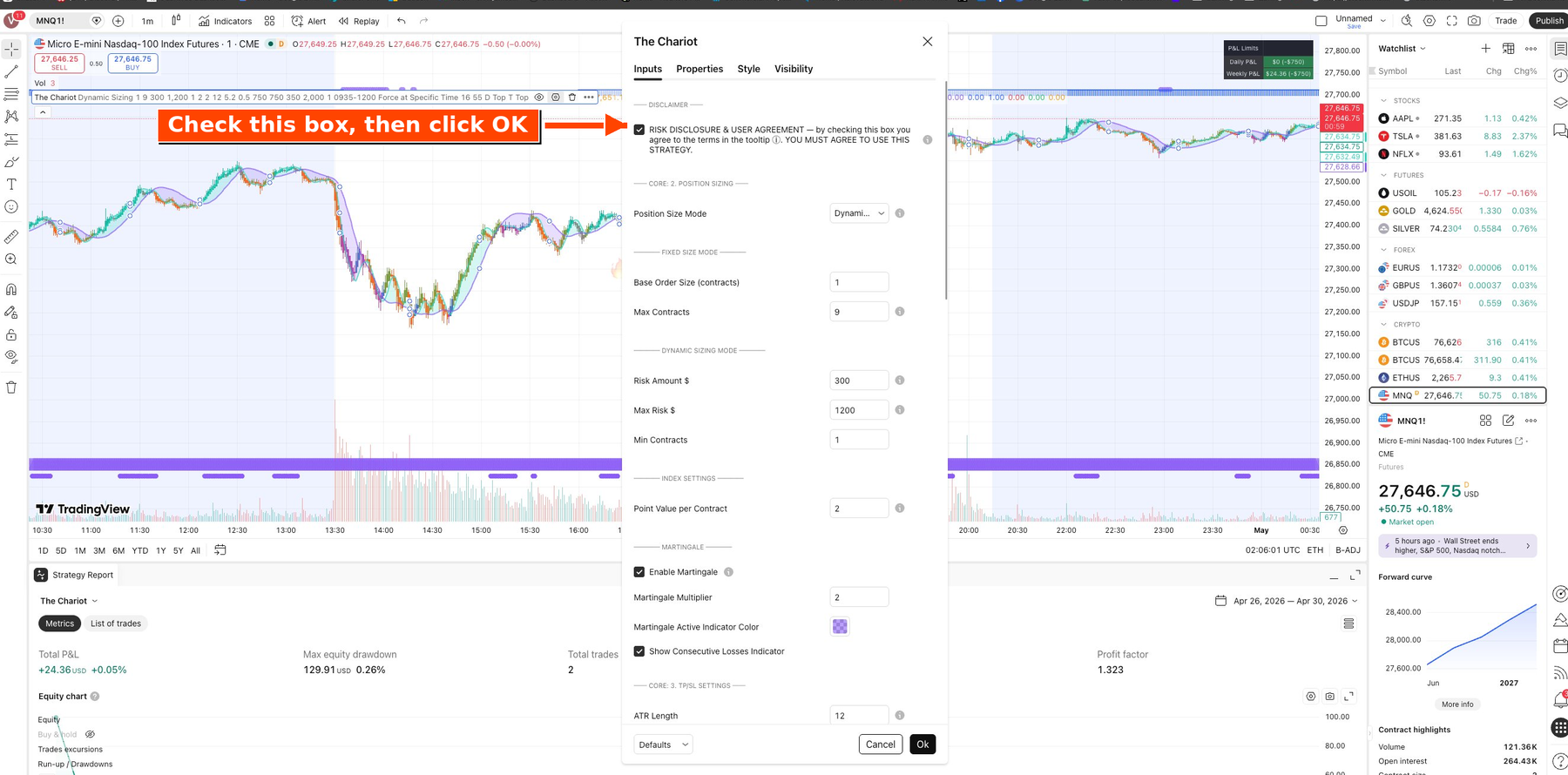This screenshot has height=775, width=1568.
Task: Switch to the Visibility tab
Action: (x=794, y=69)
